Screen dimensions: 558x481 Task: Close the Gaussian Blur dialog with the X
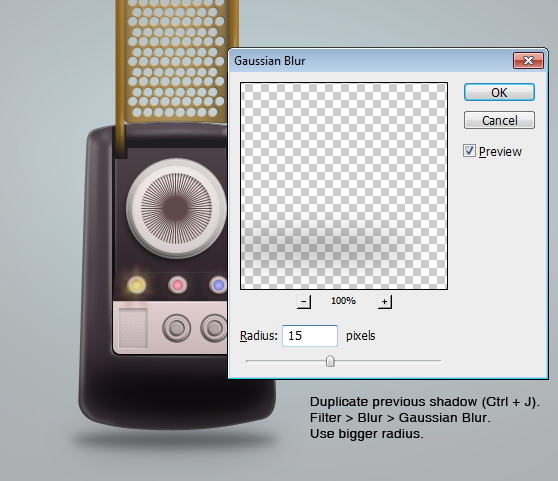point(528,60)
